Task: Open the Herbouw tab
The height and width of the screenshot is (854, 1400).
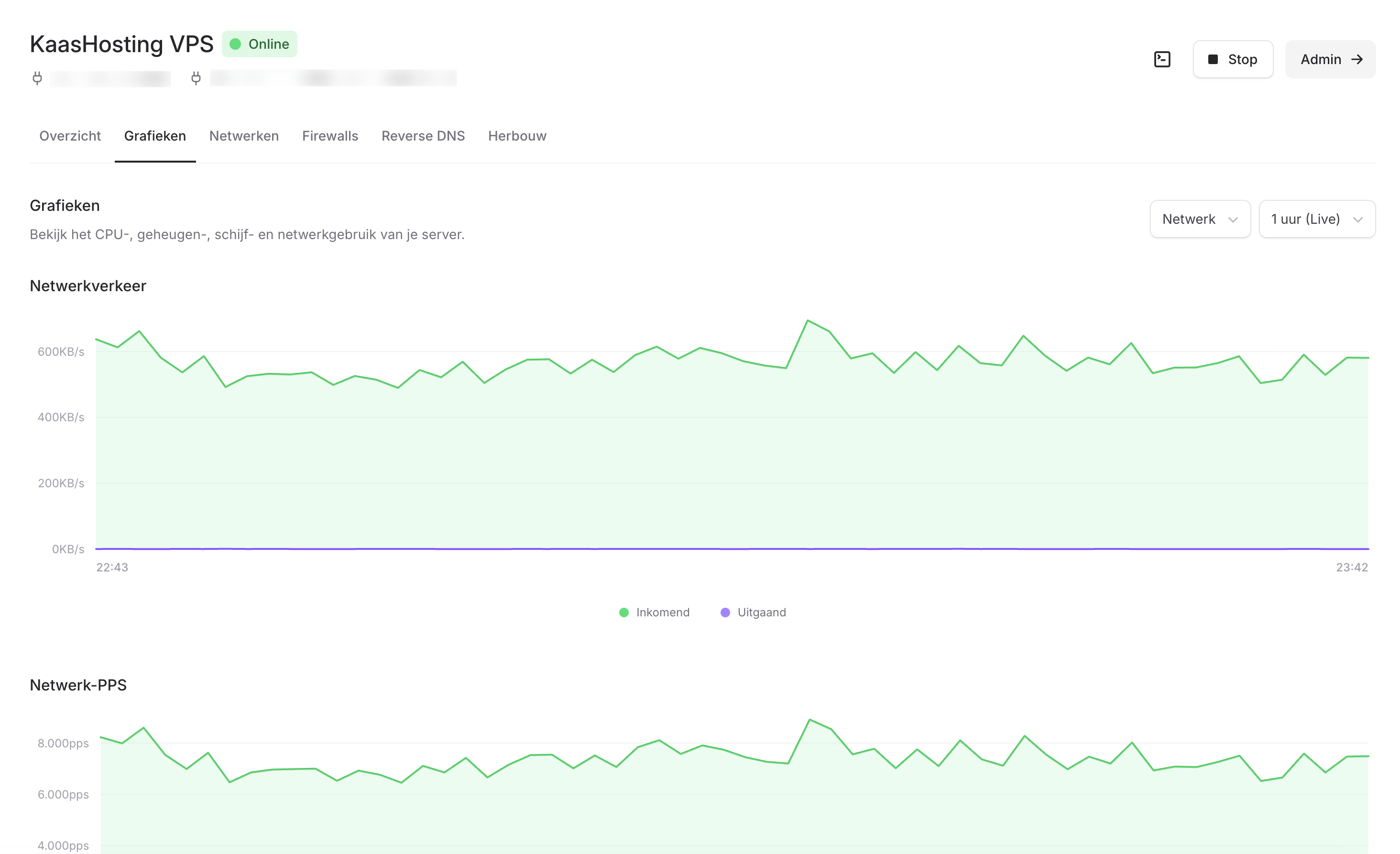Action: coord(517,136)
